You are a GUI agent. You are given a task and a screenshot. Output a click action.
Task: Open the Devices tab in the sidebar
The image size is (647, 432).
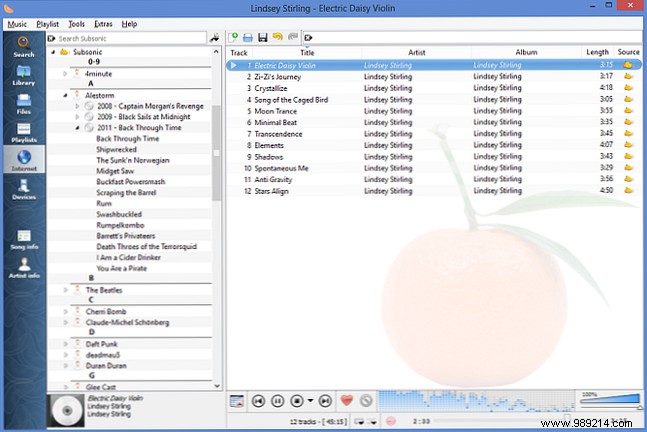click(24, 189)
